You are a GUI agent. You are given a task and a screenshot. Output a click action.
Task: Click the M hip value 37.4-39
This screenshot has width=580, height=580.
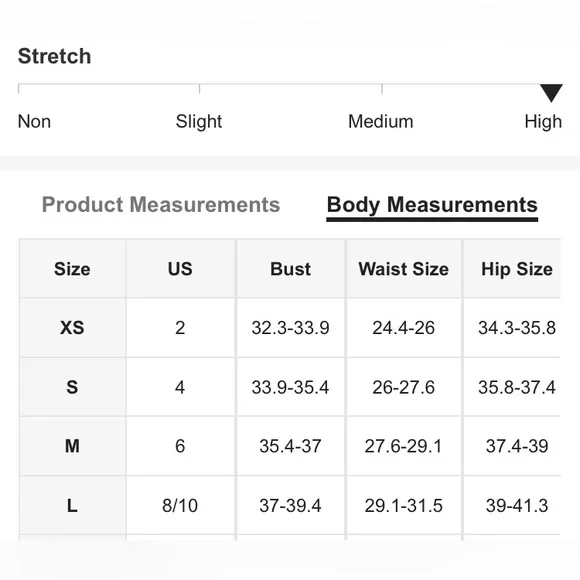(x=517, y=446)
